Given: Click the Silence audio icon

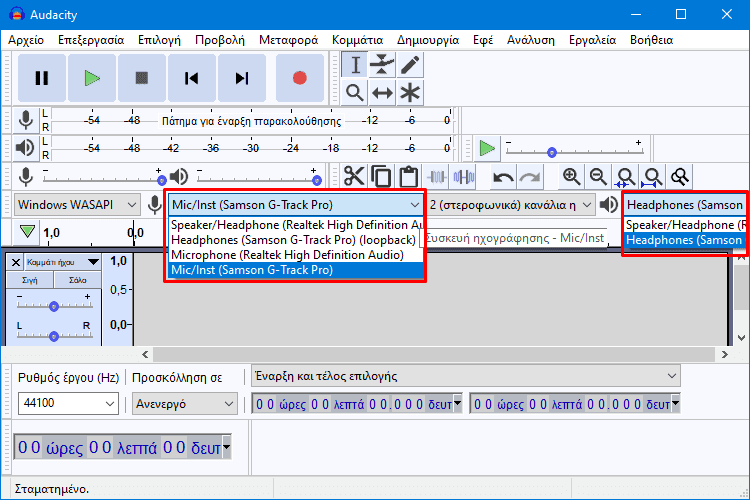Looking at the screenshot, I should click(x=463, y=177).
